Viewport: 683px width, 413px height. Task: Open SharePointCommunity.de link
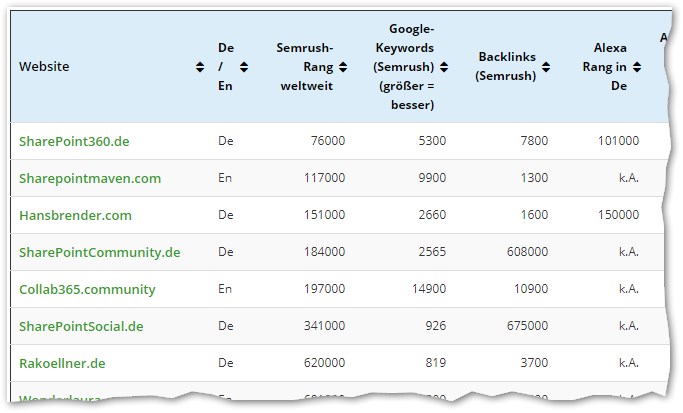pyautogui.click(x=100, y=252)
